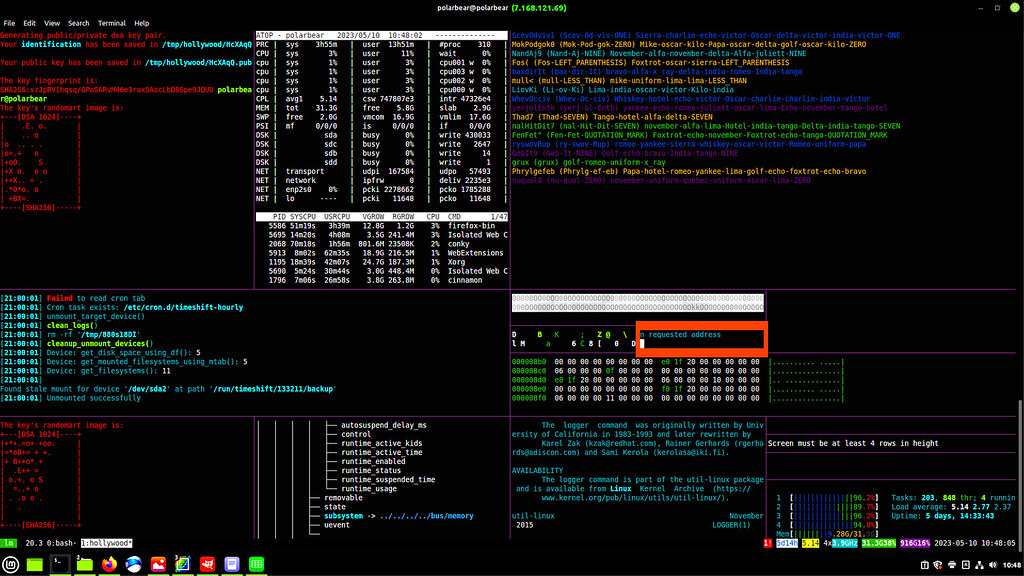Image resolution: width=1024 pixels, height=576 pixels.
Task: Click the runtime_status tree entry
Action: pyautogui.click(x=371, y=470)
